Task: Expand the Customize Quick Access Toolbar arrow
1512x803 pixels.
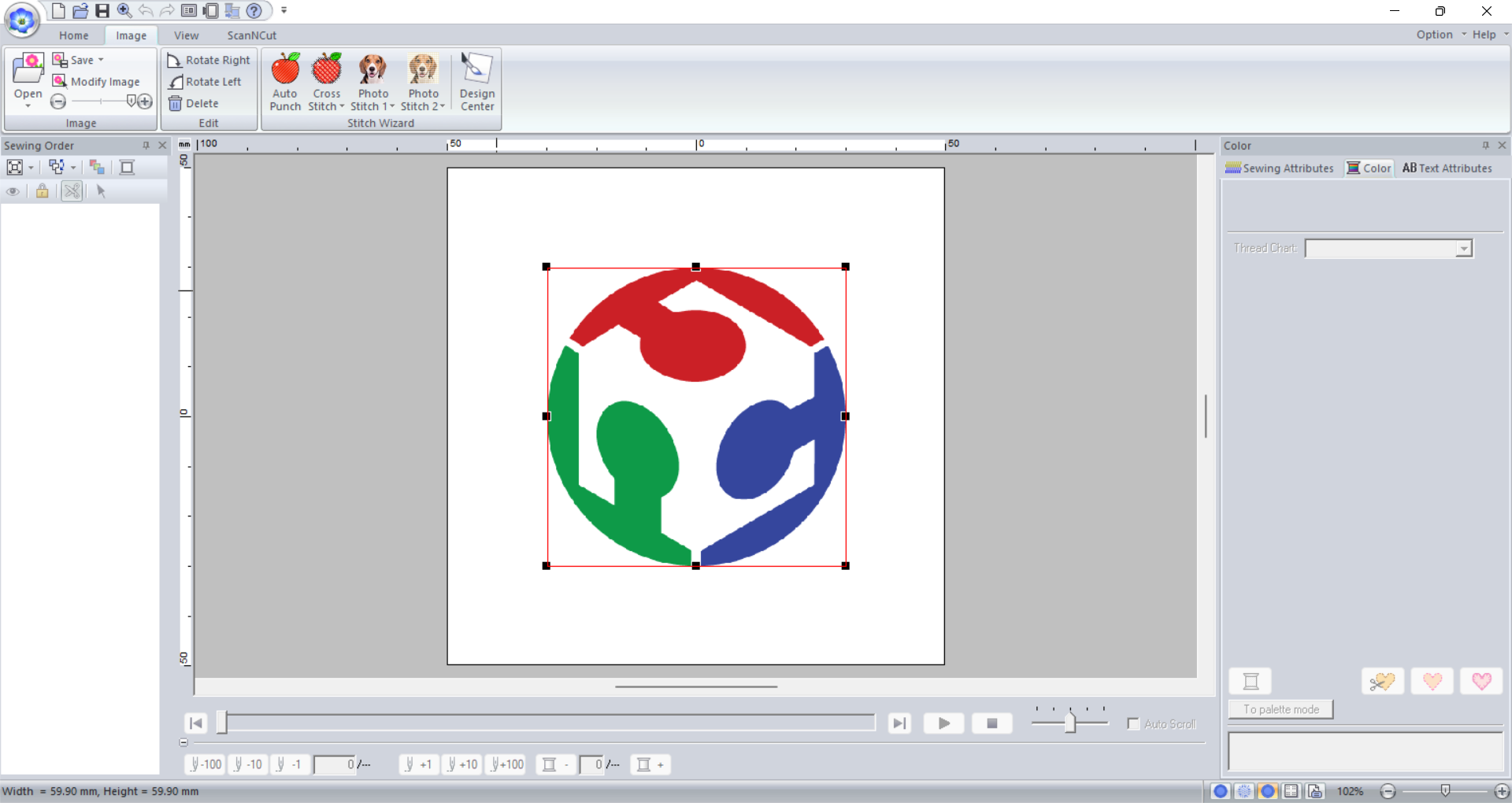Action: coord(284,10)
